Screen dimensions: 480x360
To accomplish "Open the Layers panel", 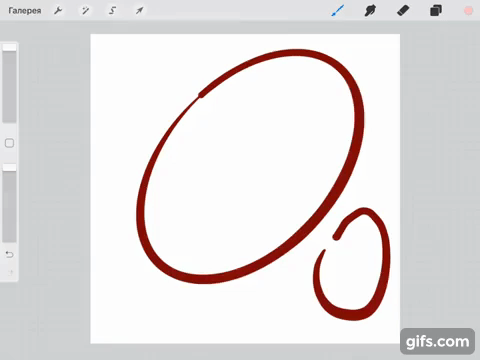I will point(436,11).
